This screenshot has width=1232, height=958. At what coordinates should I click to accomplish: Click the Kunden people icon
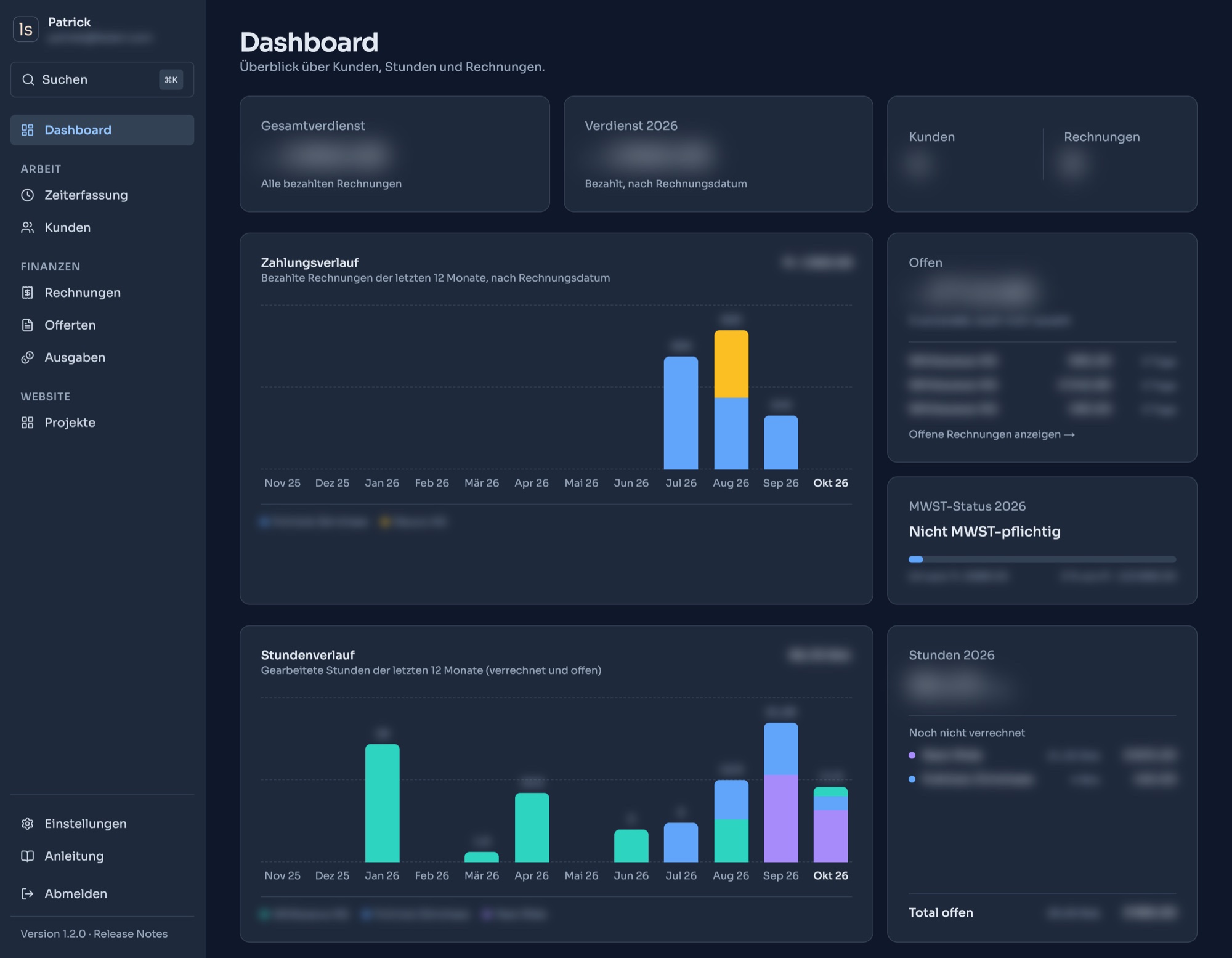coord(27,228)
